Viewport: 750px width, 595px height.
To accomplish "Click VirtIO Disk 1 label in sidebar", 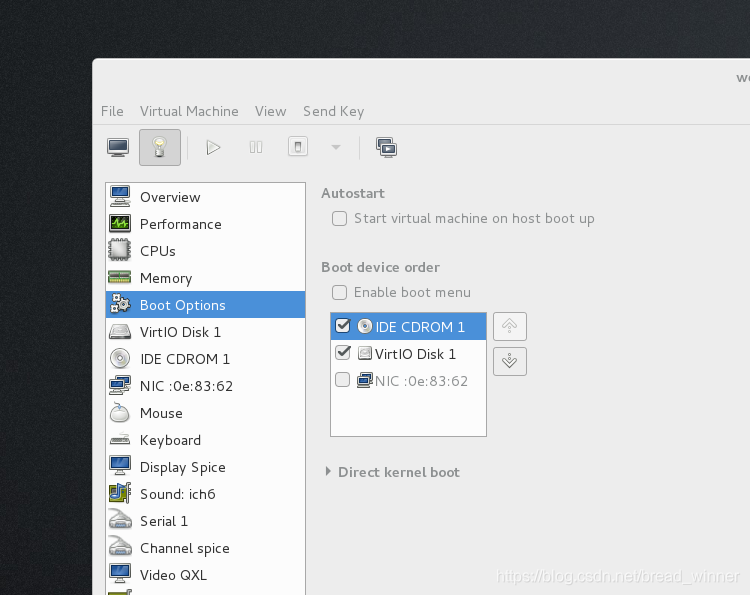I will [x=180, y=332].
